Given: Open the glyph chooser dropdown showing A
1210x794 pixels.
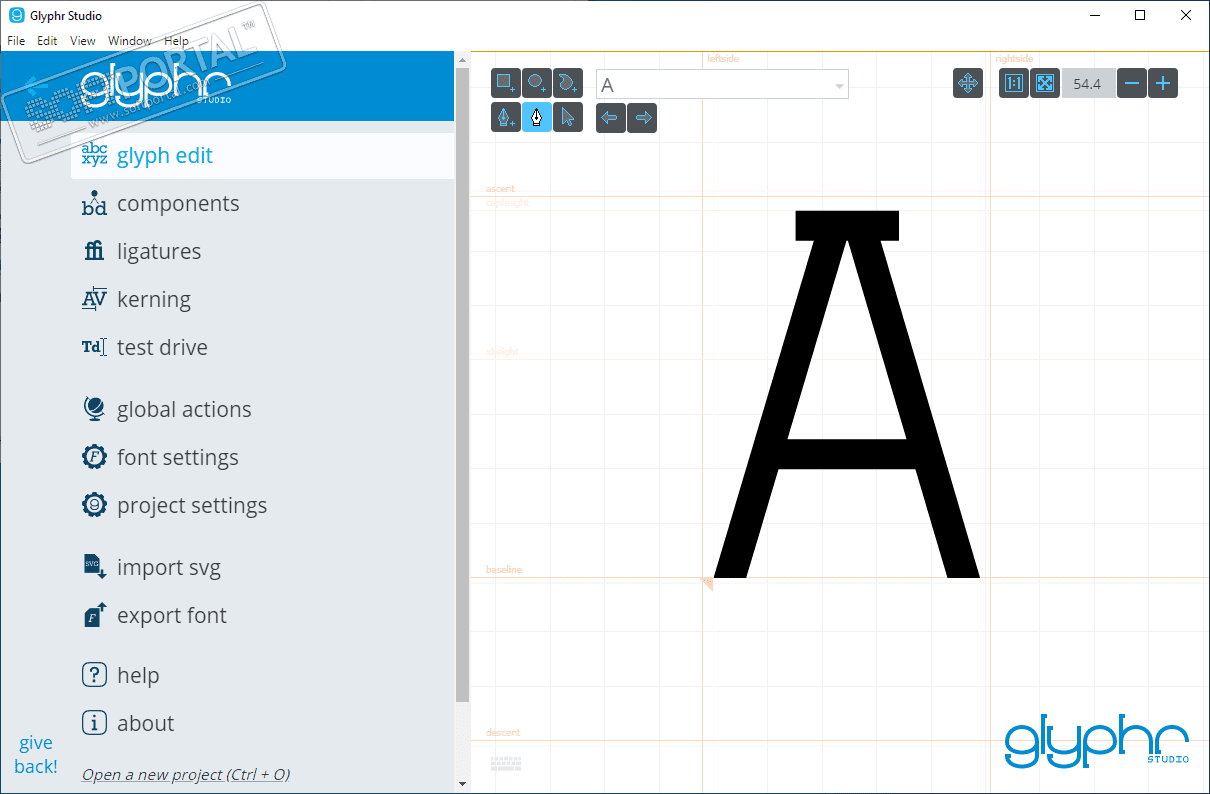Looking at the screenshot, I should (x=722, y=84).
